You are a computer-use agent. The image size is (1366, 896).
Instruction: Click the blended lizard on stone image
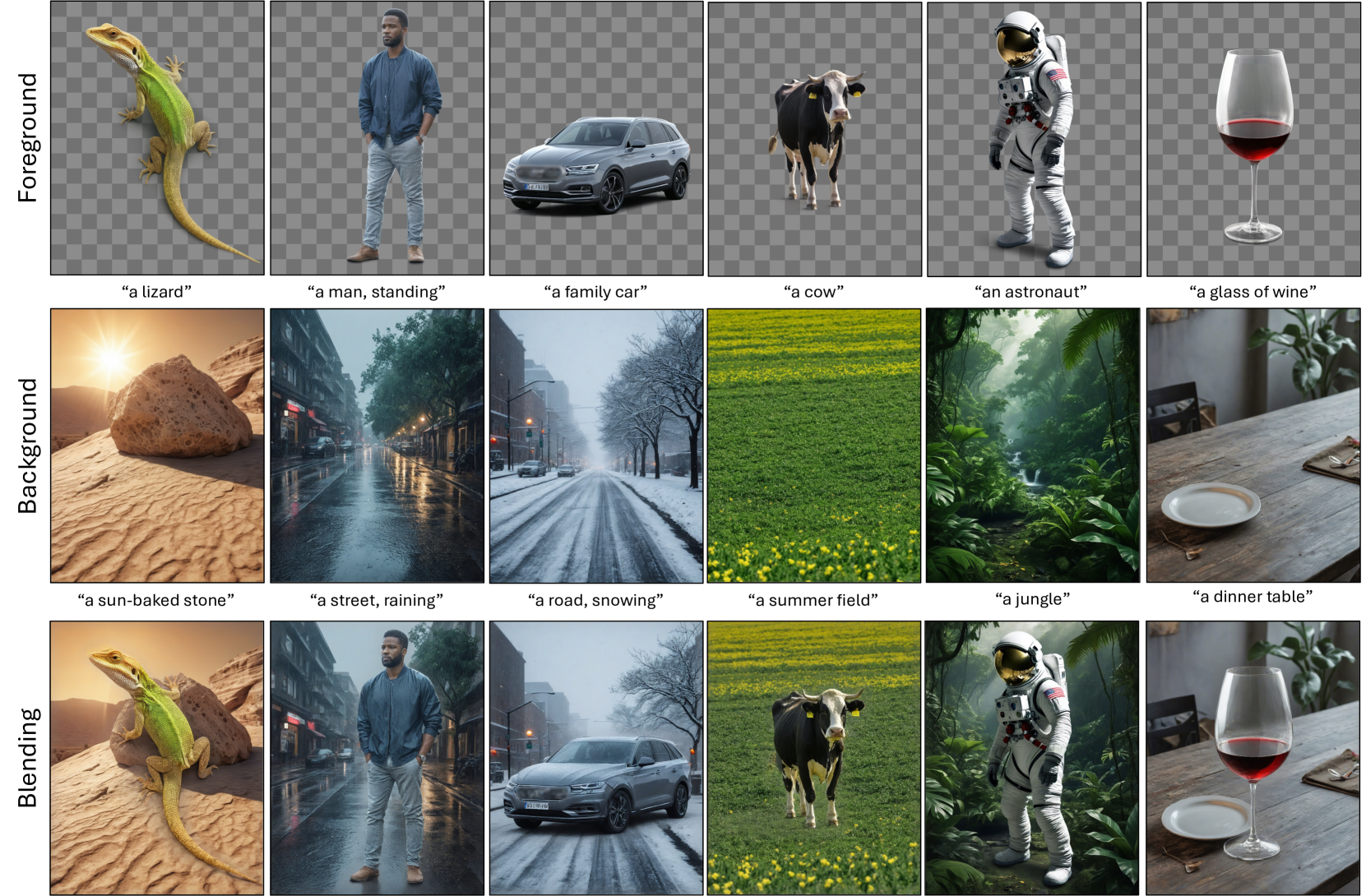[x=157, y=757]
